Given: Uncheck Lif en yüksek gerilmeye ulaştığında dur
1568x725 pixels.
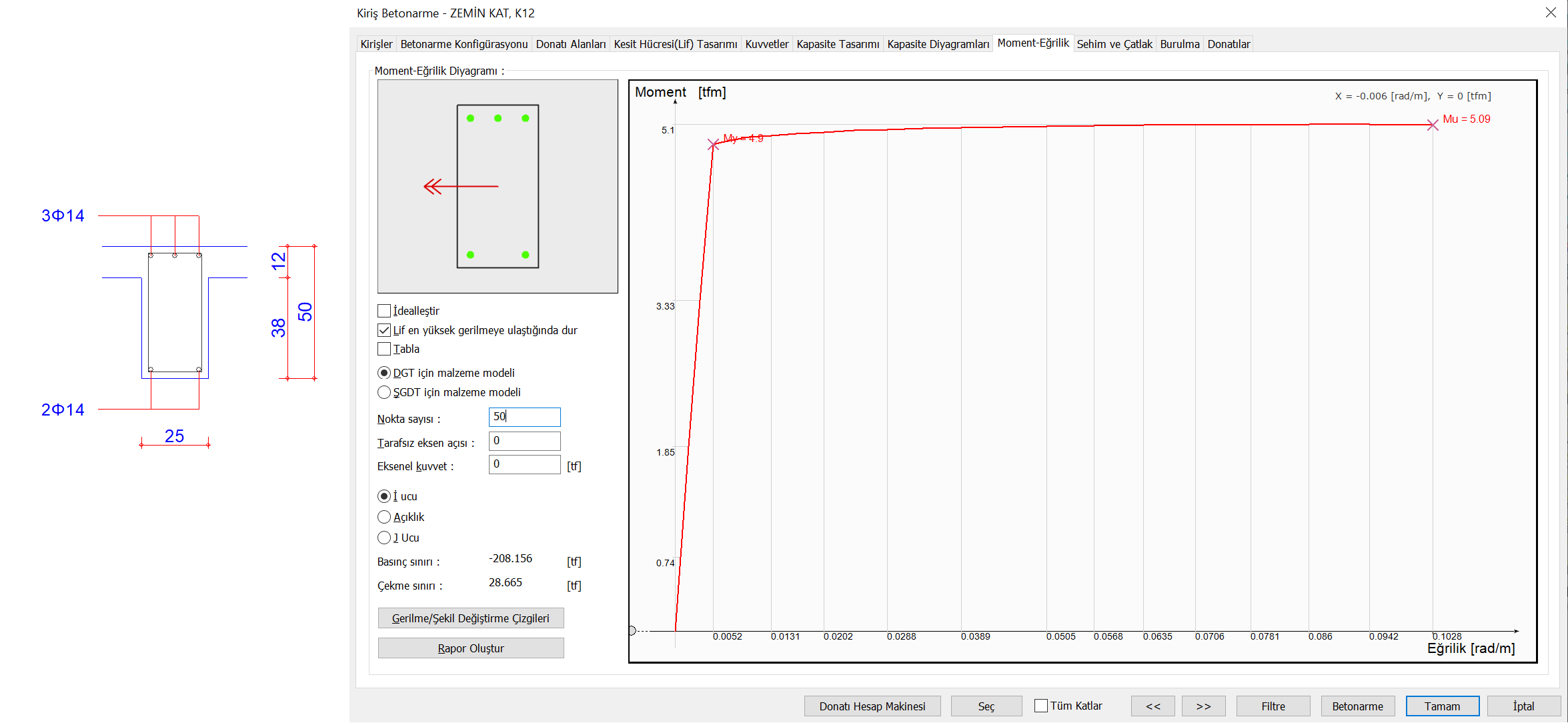Looking at the screenshot, I should pos(384,330).
